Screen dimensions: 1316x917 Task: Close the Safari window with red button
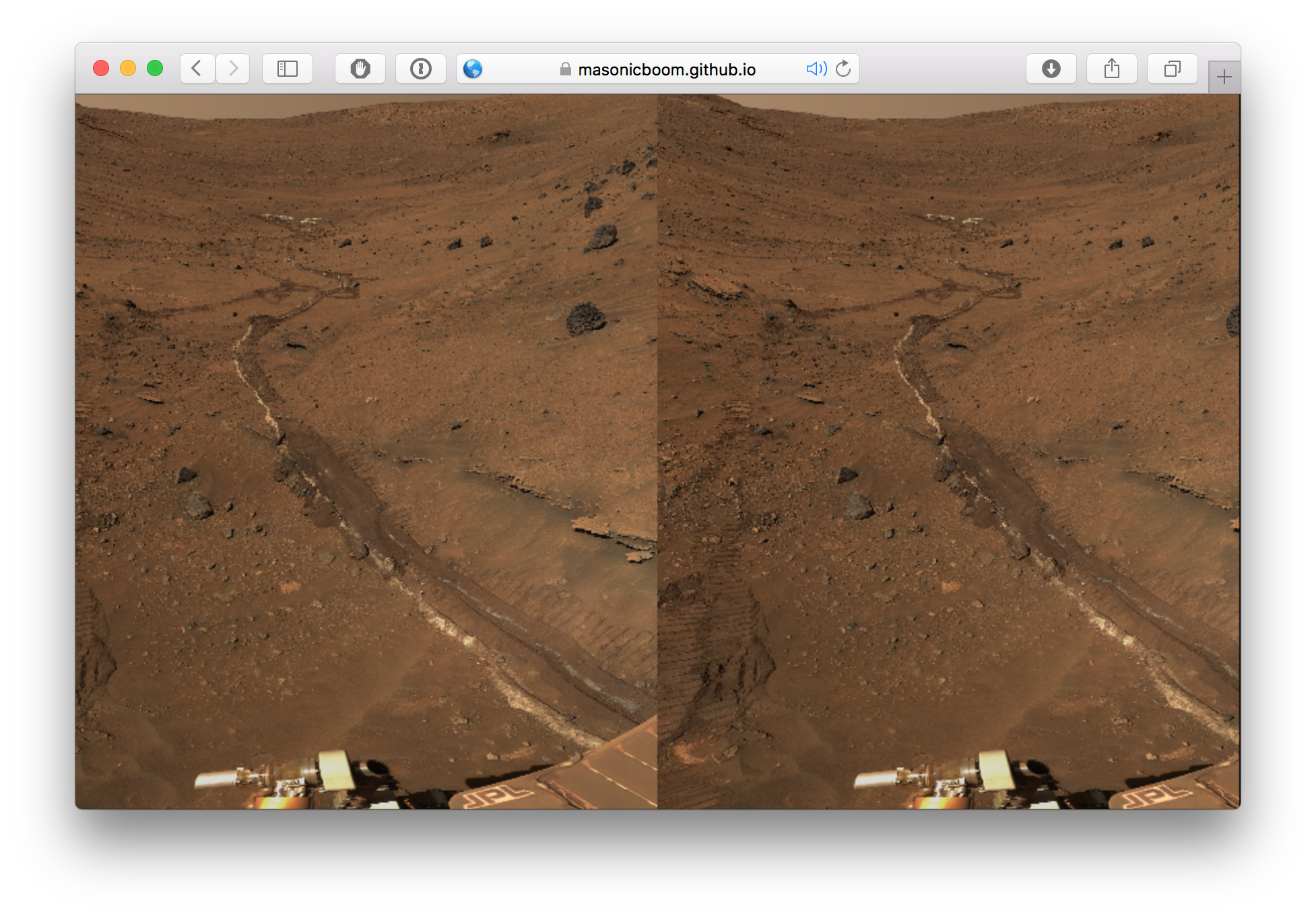[x=101, y=68]
